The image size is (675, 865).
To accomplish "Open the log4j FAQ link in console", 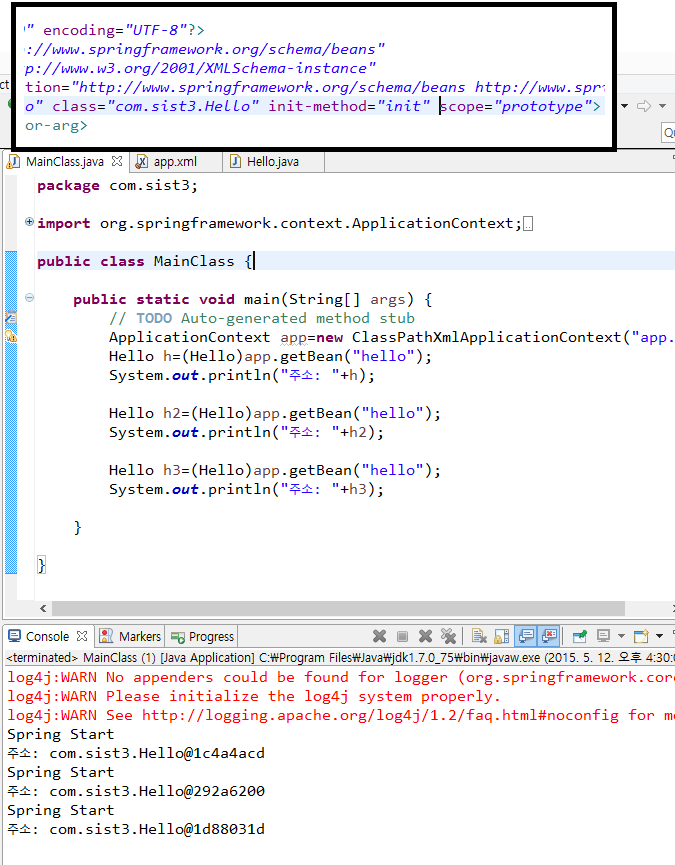I will click(x=382, y=715).
